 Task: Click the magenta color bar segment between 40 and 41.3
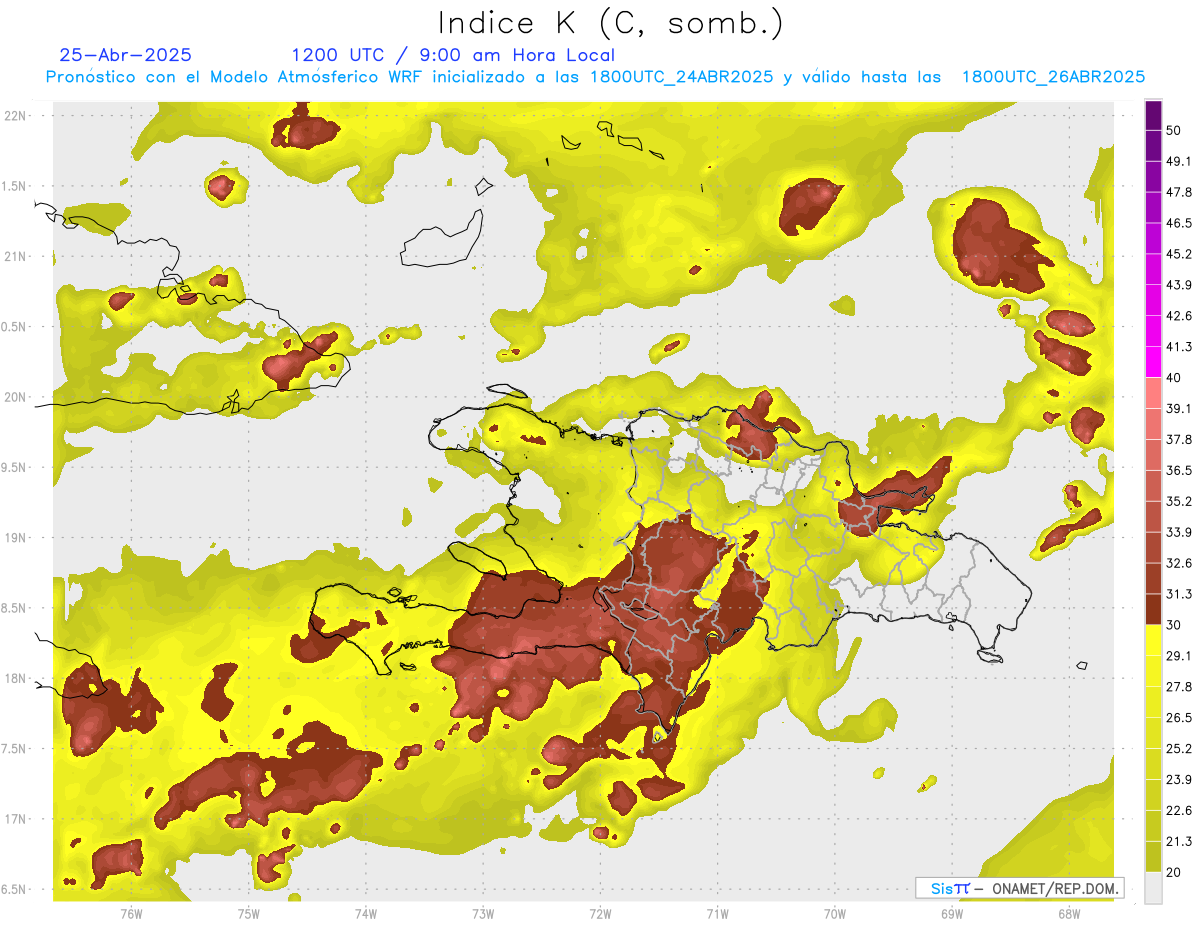pyautogui.click(x=1153, y=362)
